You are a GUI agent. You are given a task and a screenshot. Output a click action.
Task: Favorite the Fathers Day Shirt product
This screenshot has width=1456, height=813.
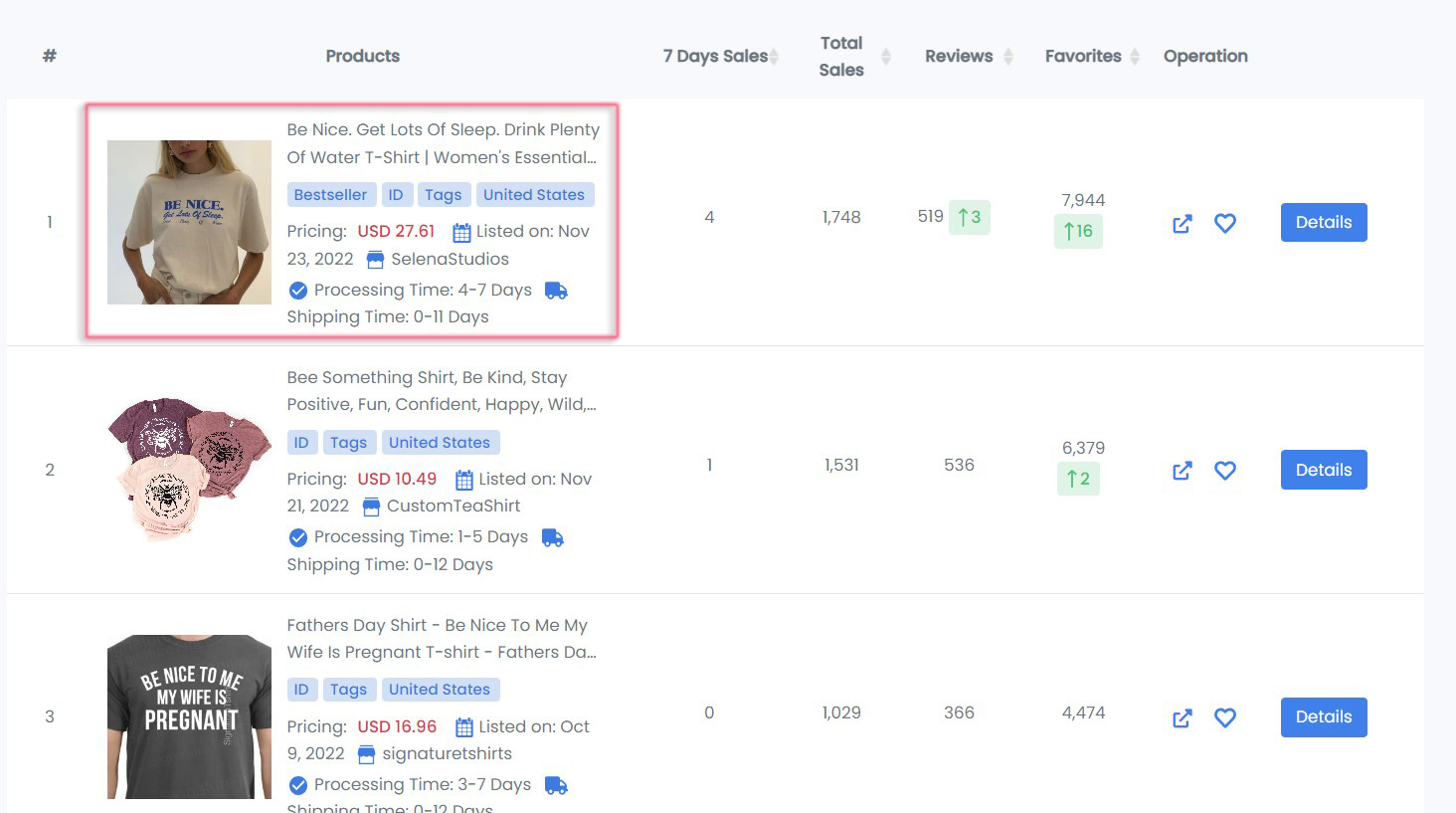coord(1225,717)
